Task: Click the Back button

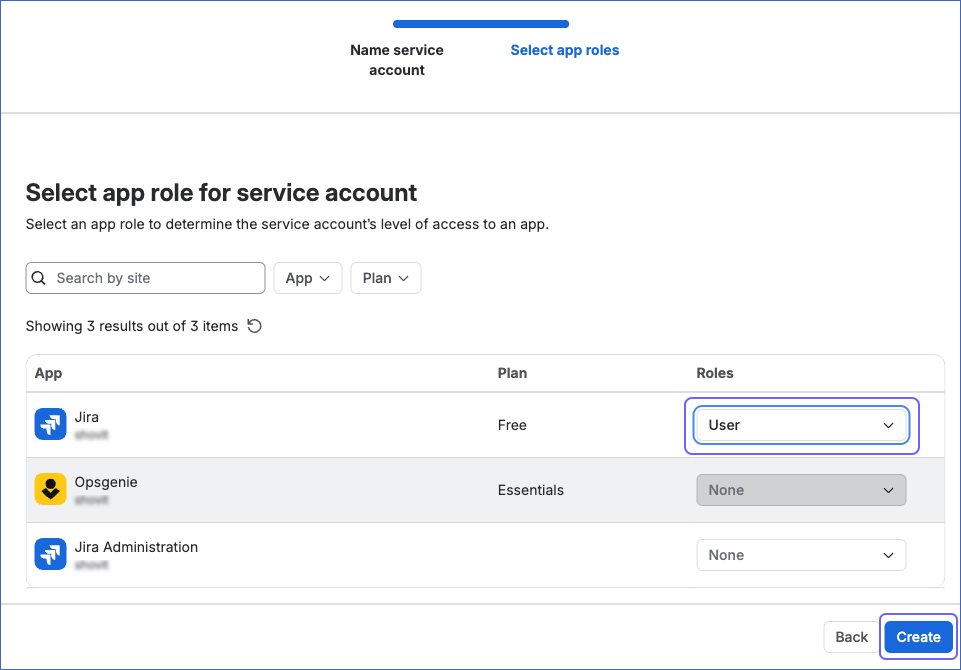Action: pos(851,637)
